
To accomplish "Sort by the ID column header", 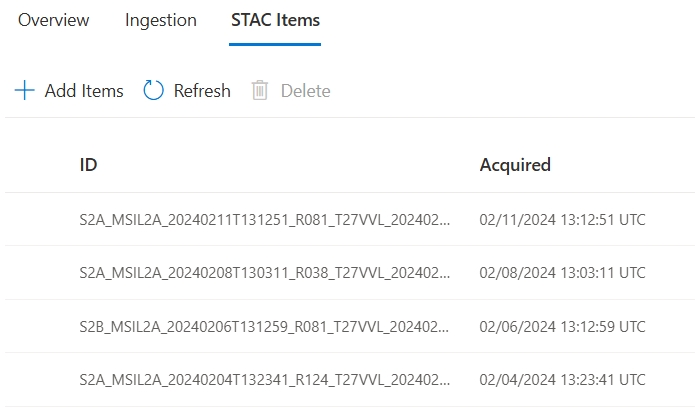I will pyautogui.click(x=89, y=165).
